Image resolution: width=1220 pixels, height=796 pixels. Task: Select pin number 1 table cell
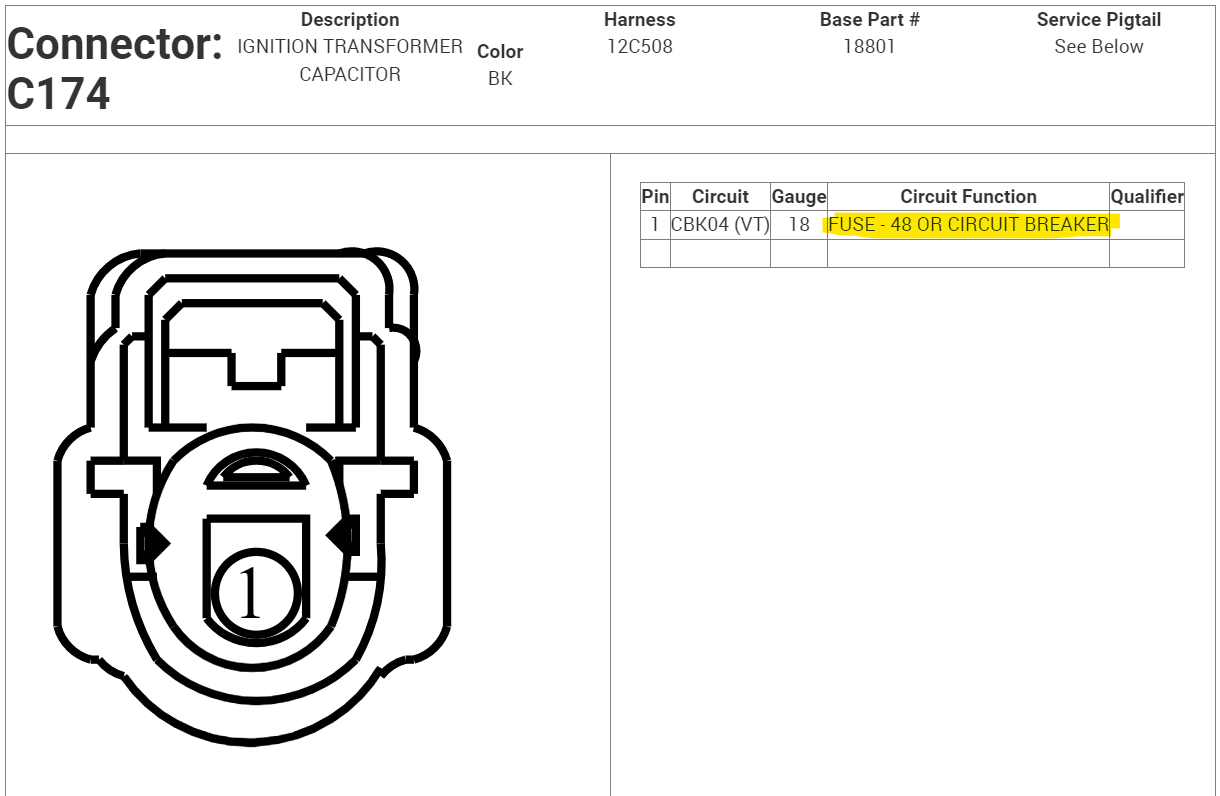click(655, 225)
